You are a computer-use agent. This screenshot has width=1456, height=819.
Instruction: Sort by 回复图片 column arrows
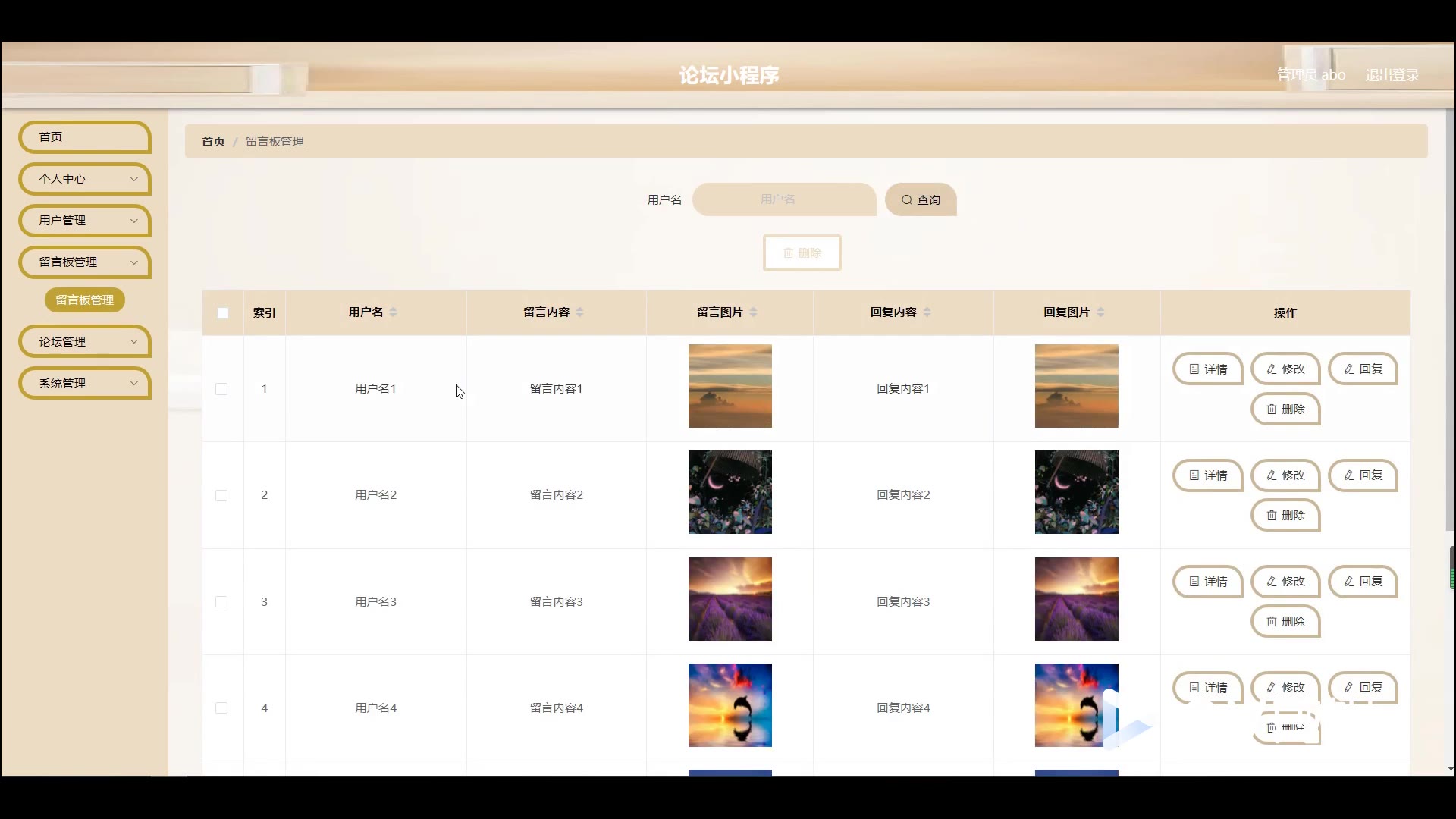[x=1100, y=312]
